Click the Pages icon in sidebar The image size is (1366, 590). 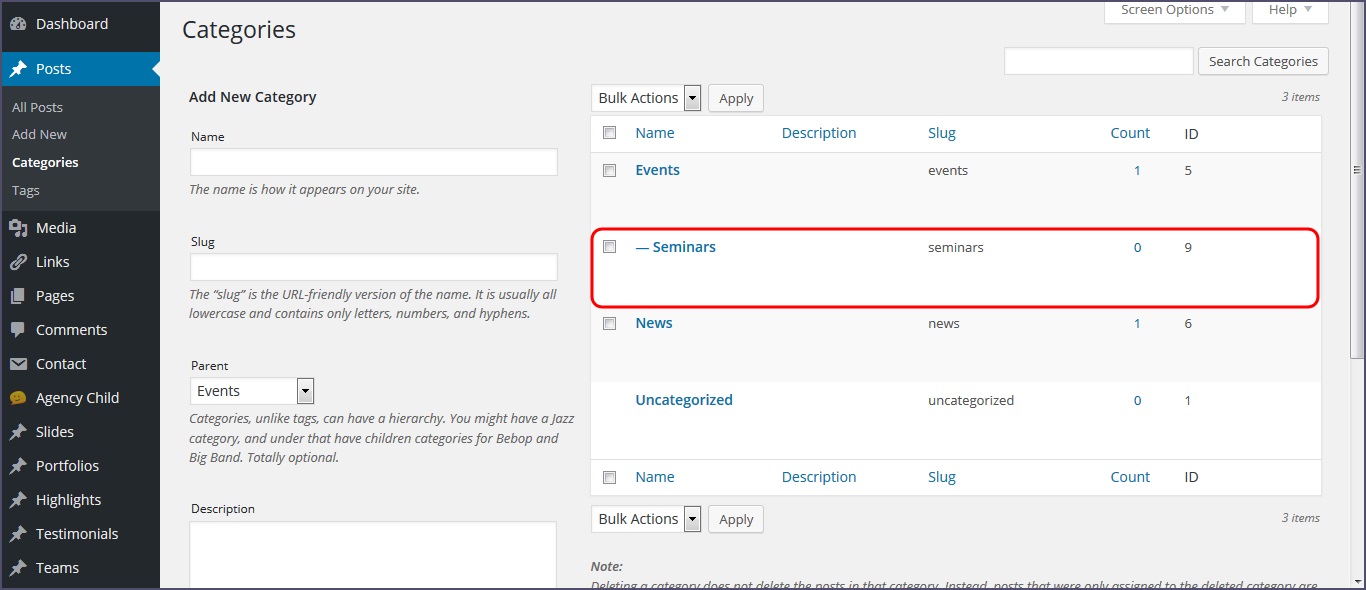pyautogui.click(x=18, y=296)
